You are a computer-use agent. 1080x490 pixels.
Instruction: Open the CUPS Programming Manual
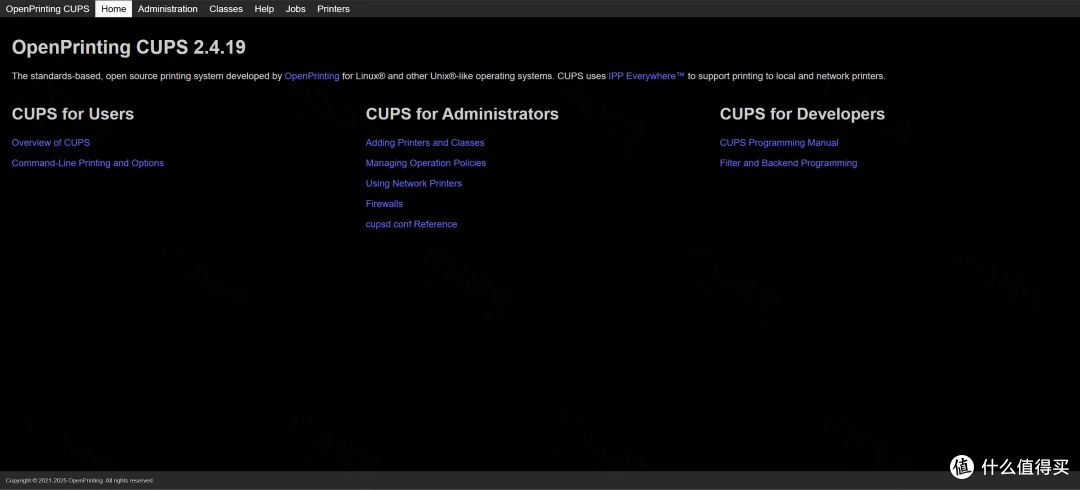click(779, 143)
